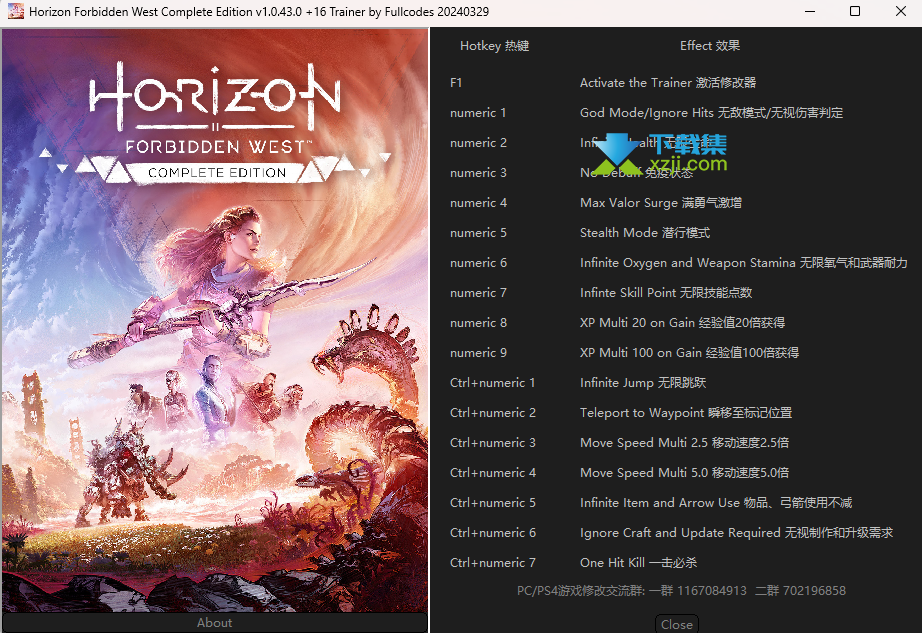The image size is (922, 633).
Task: Close the window with the title bar X
Action: click(900, 12)
